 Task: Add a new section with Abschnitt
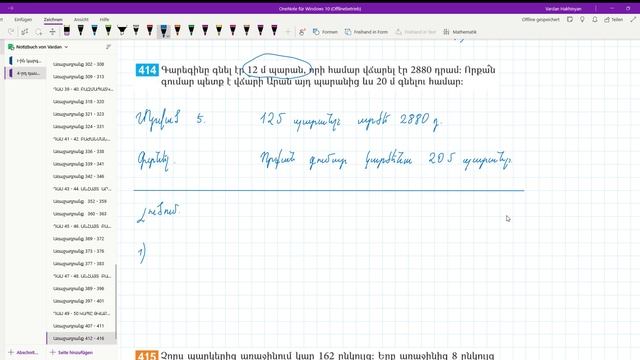click(23, 352)
